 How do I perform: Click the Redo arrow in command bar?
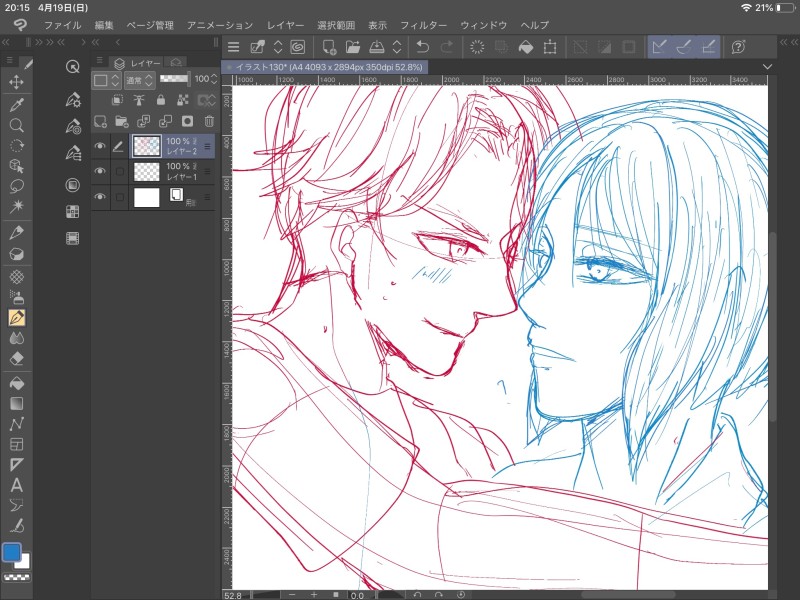[446, 47]
